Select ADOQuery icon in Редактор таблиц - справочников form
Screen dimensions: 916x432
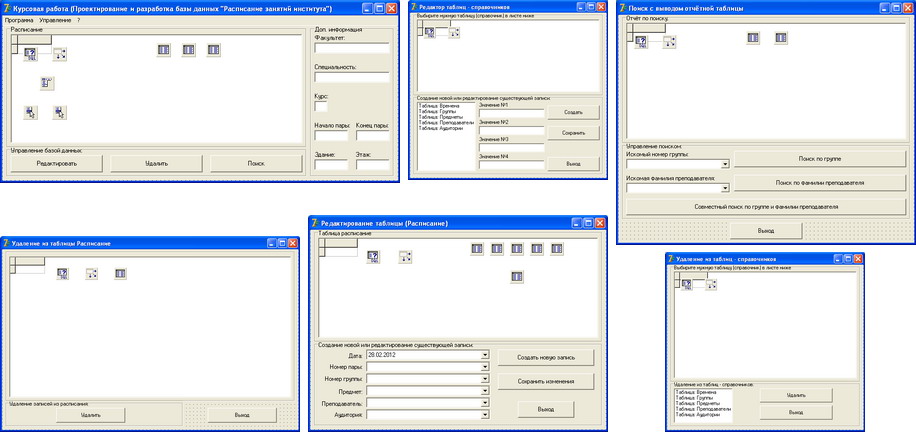click(430, 33)
